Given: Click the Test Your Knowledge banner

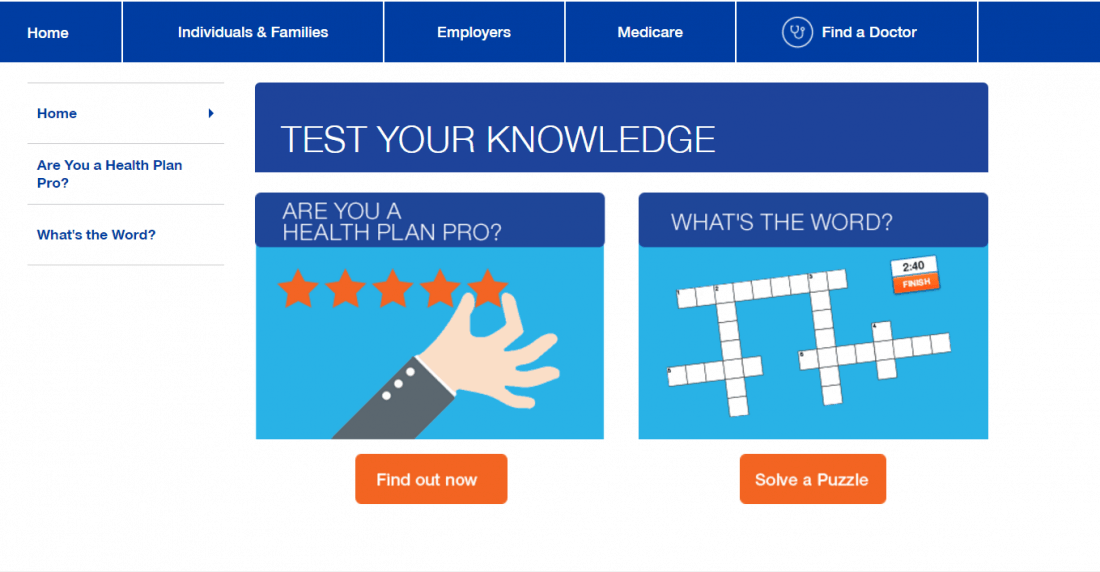Looking at the screenshot, I should tap(621, 128).
